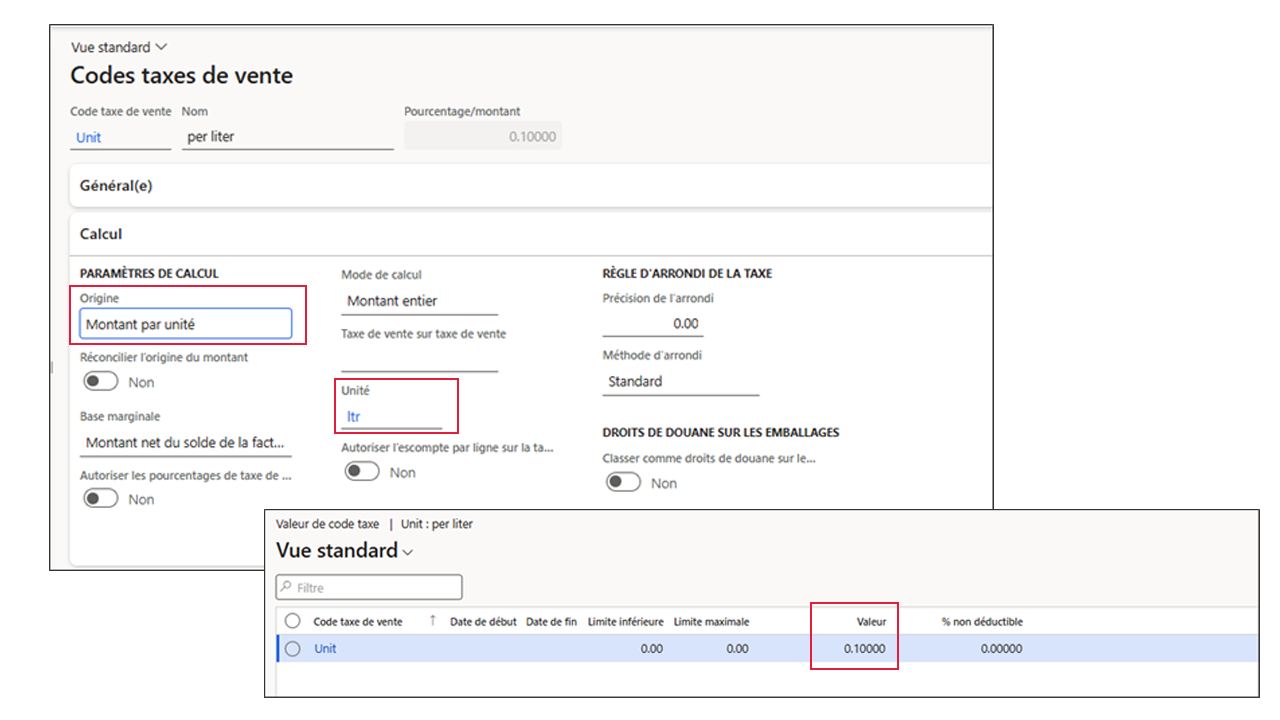Click the search magnifier icon in Filtre
1280x720 pixels.
point(286,587)
